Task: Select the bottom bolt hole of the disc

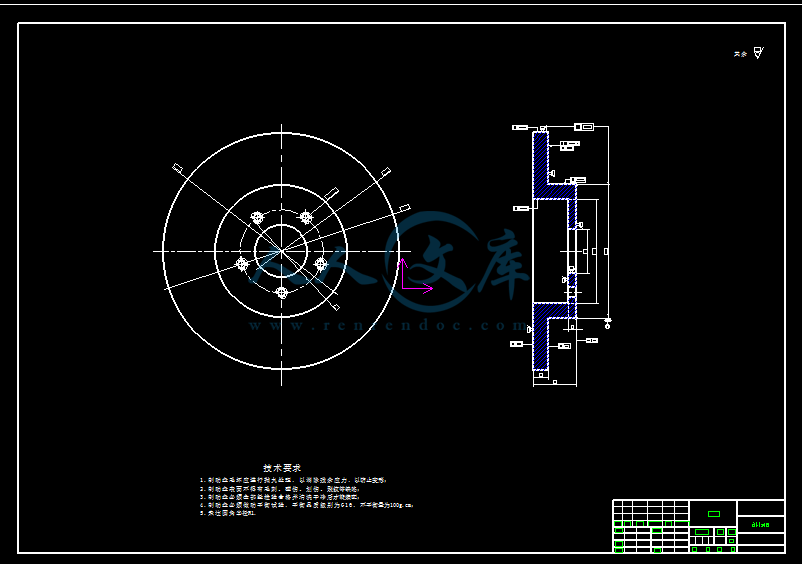Action: [281, 292]
